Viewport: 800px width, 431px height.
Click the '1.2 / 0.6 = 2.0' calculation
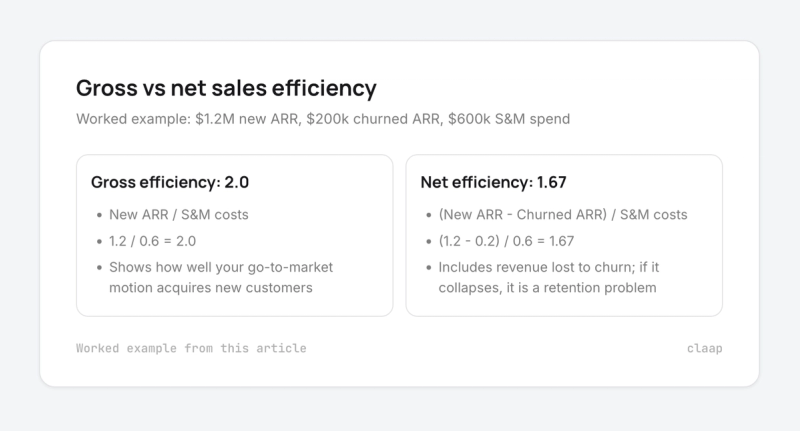point(152,241)
